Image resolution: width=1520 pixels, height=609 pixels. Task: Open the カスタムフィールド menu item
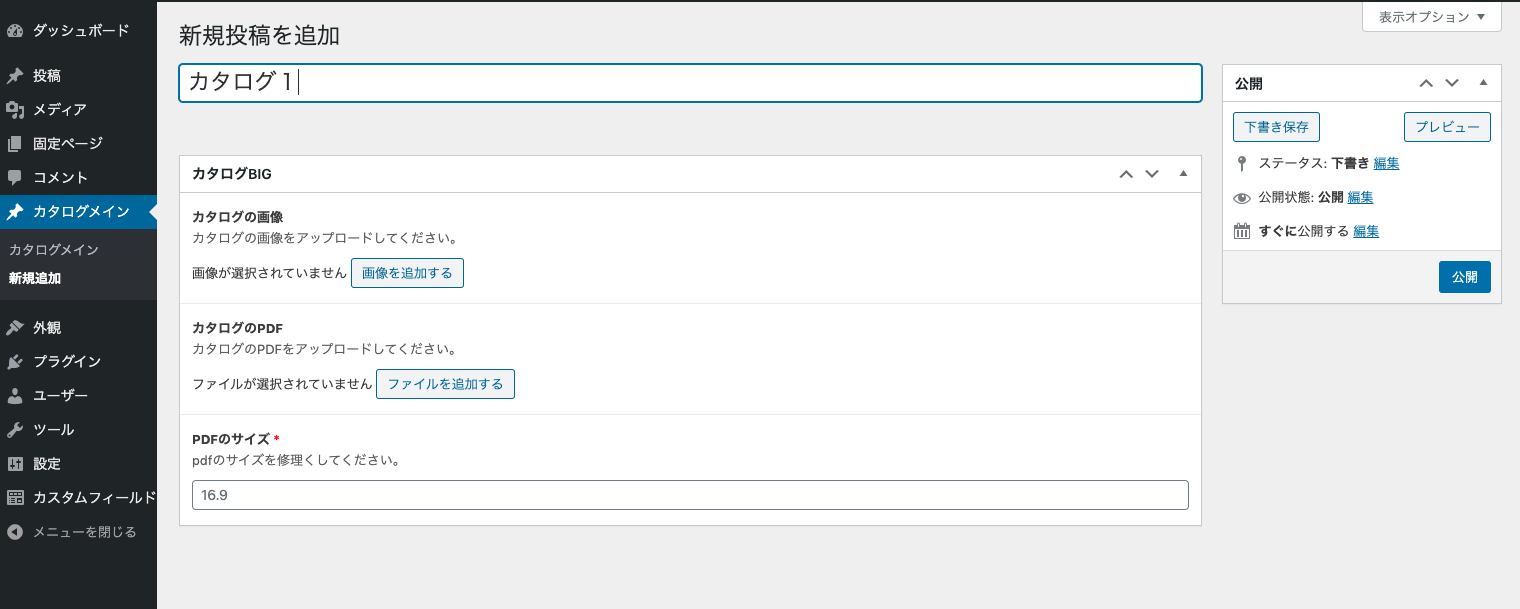point(94,498)
